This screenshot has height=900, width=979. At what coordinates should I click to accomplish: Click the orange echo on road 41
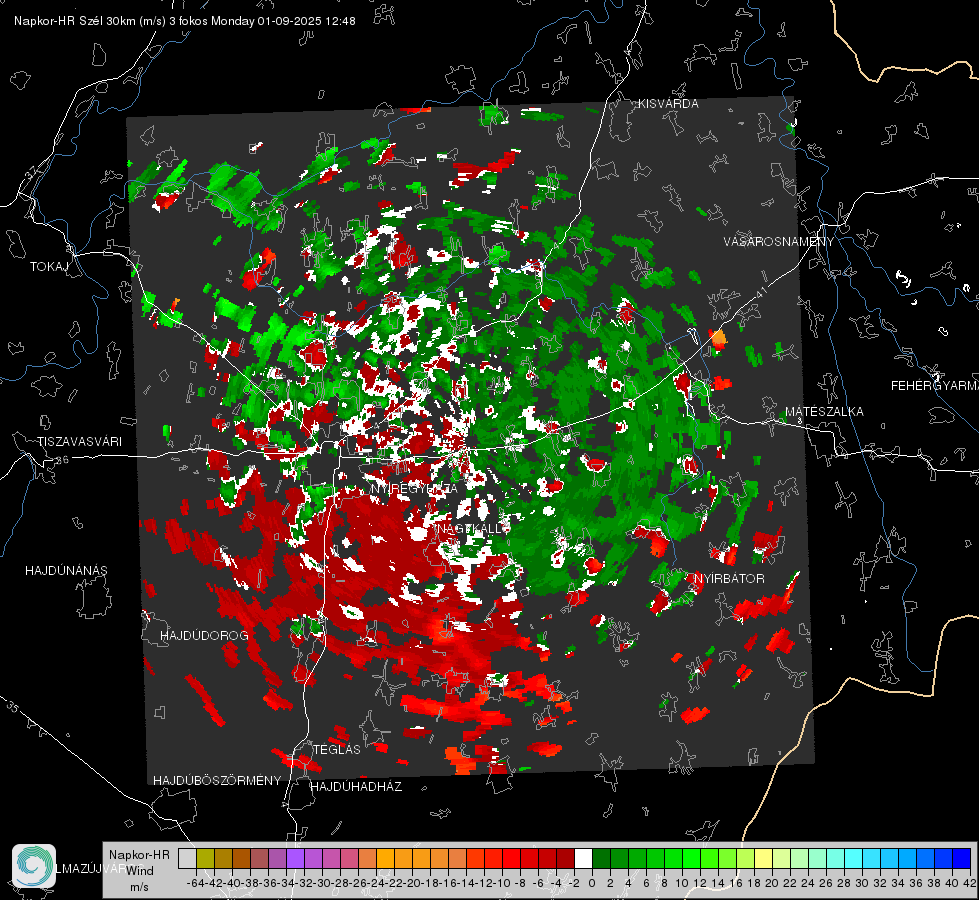[719, 339]
